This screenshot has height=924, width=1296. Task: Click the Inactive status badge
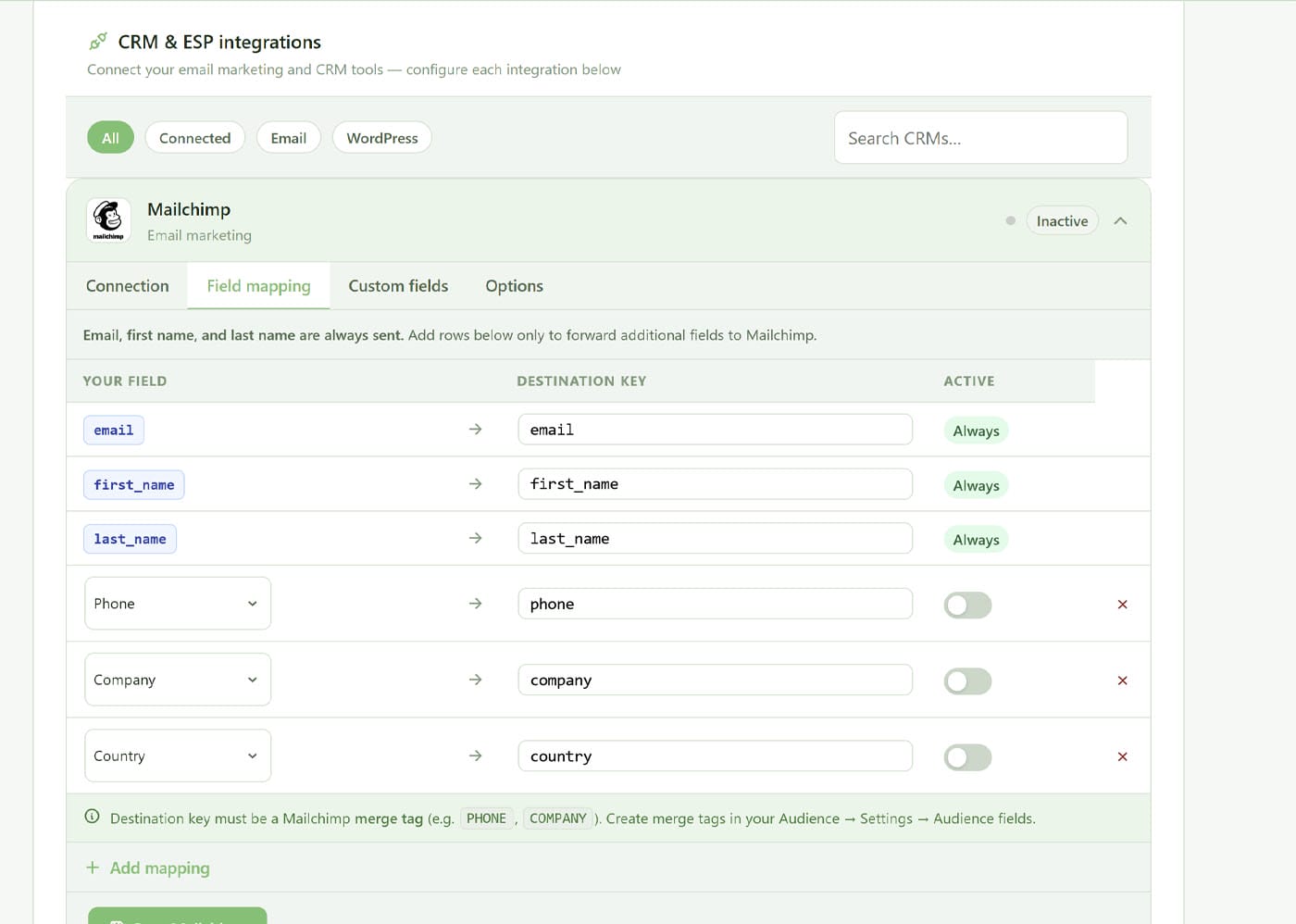click(1062, 220)
